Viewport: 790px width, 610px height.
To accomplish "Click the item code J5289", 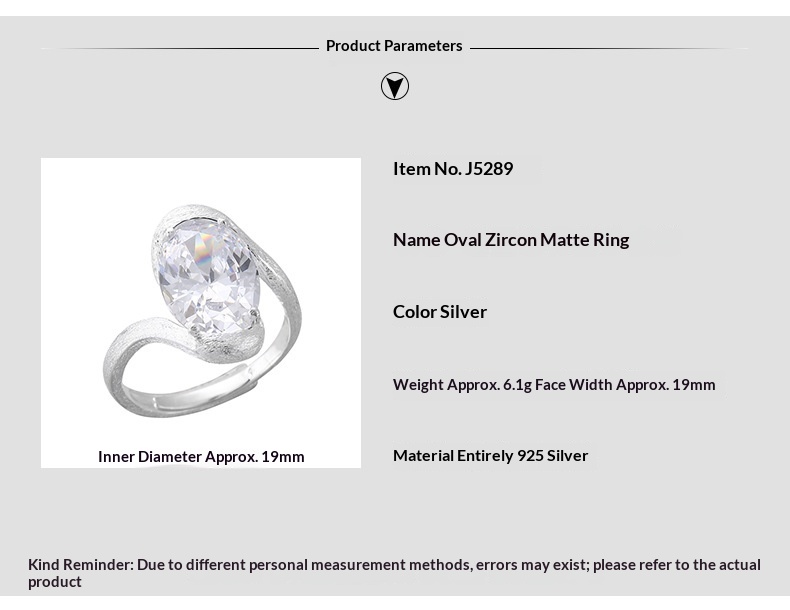I will pos(489,168).
